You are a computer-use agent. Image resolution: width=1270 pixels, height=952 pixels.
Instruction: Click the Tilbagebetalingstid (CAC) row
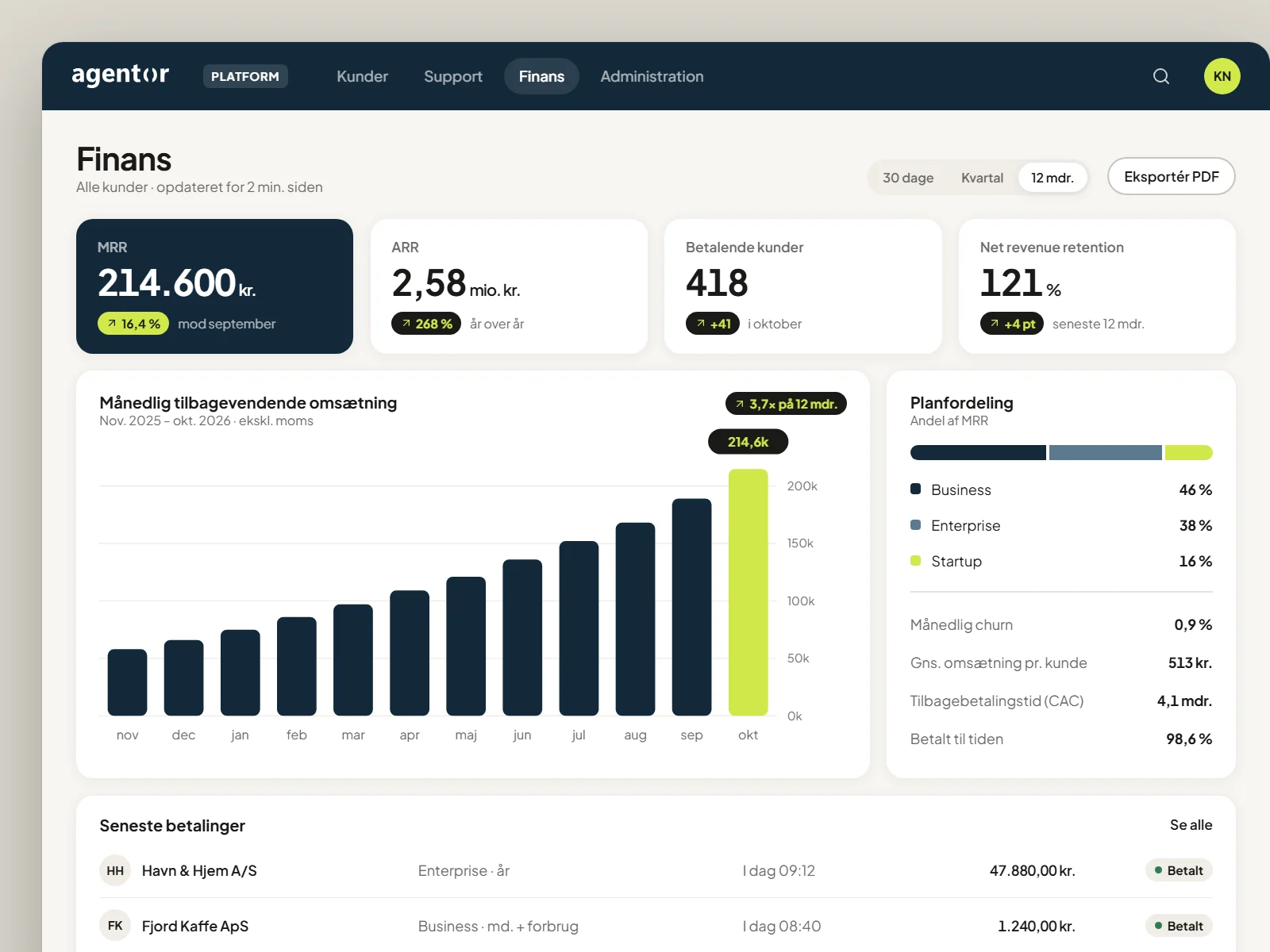click(1061, 701)
